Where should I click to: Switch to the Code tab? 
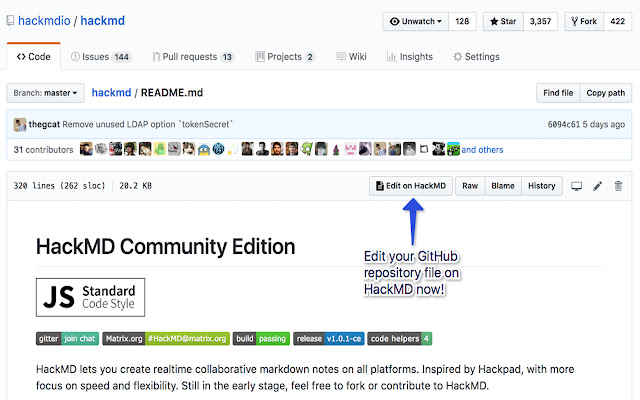pos(33,56)
